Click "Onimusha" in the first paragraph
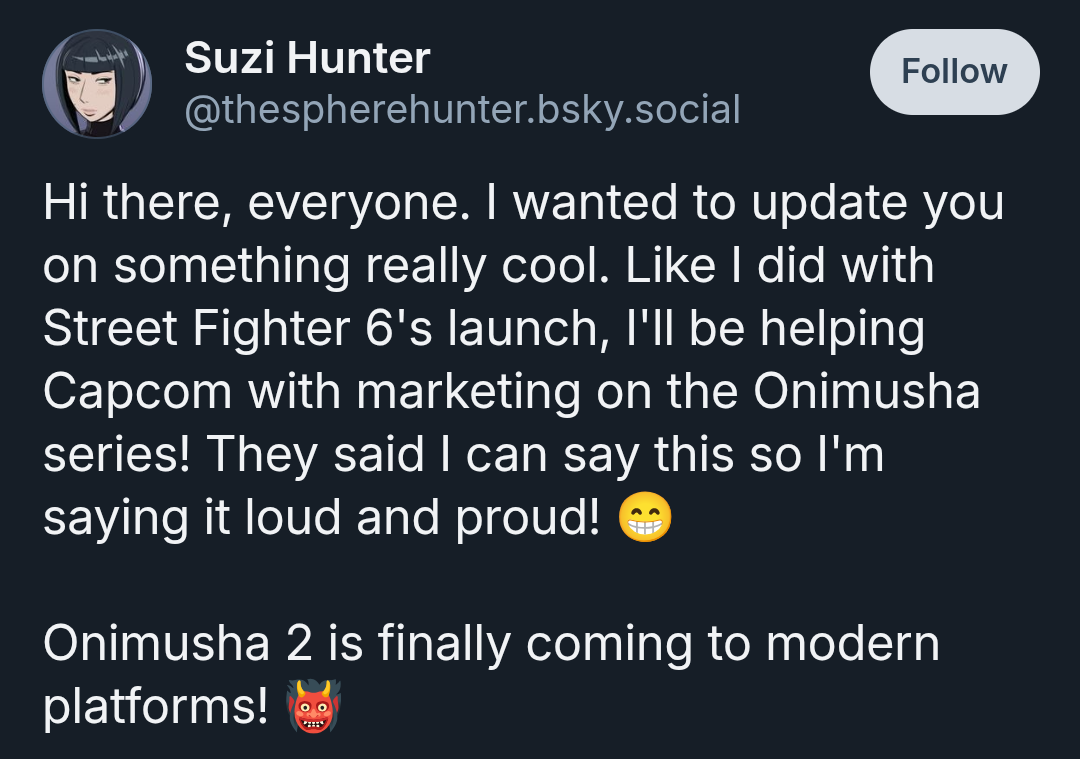1080x759 pixels. pos(866,393)
